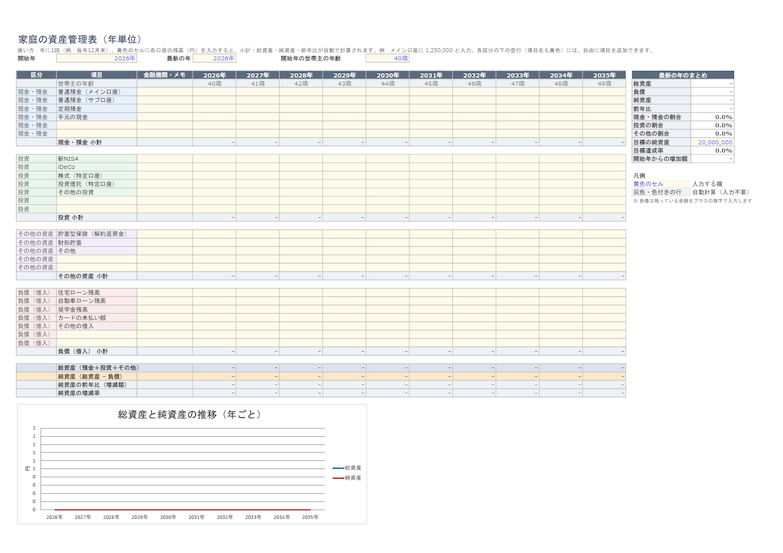
Task: Click the 純資産 legend entry in chart
Action: [x=347, y=478]
